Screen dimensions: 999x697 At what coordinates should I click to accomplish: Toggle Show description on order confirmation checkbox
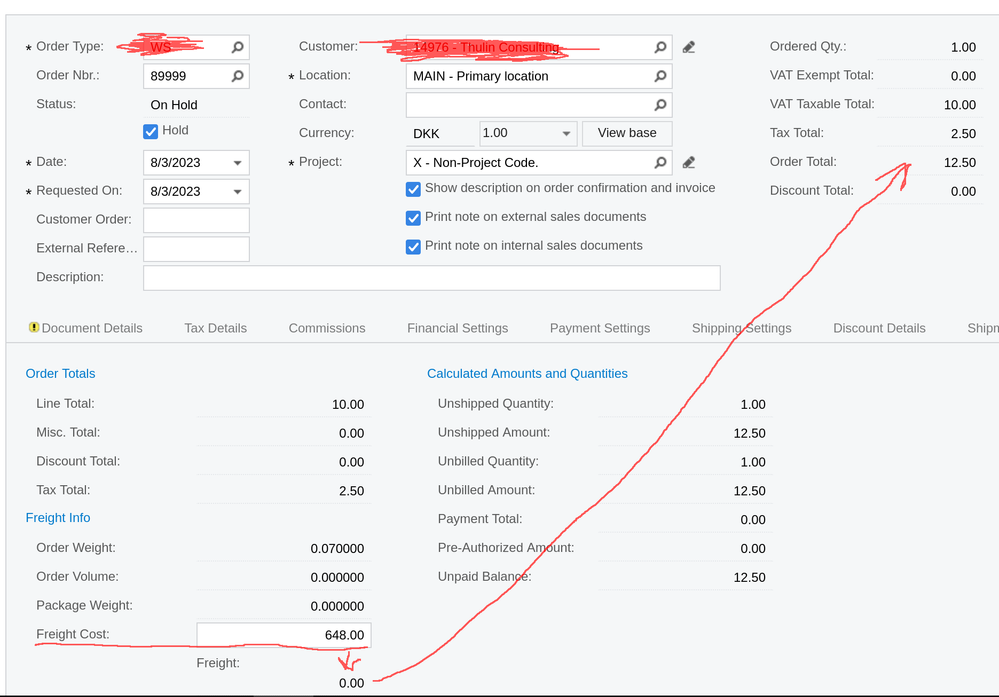click(x=413, y=189)
